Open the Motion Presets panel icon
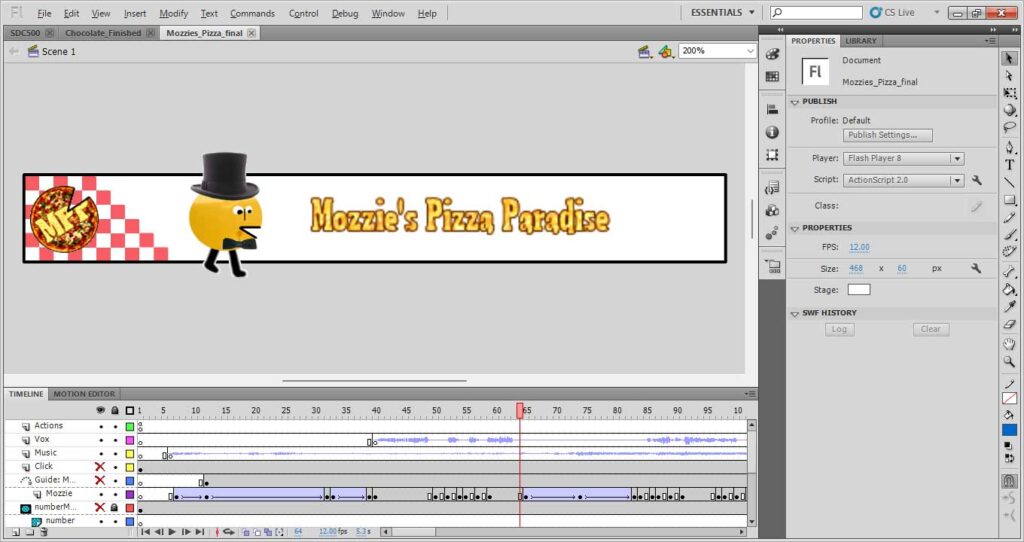 (772, 233)
